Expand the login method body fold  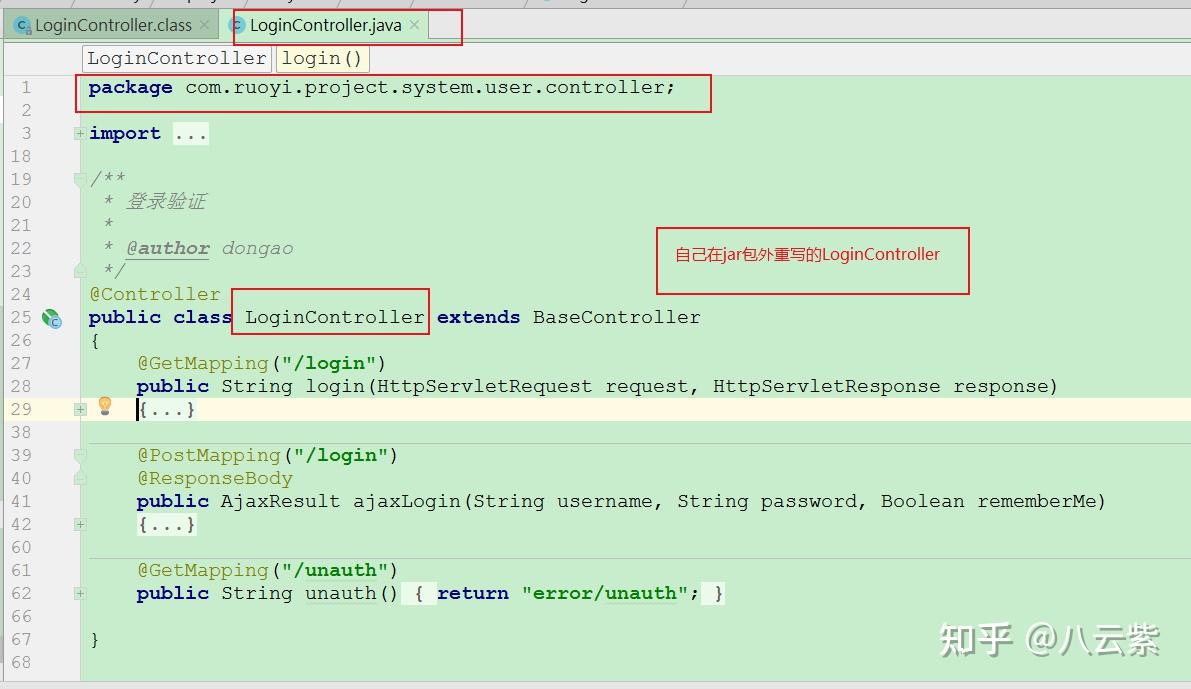pos(79,409)
